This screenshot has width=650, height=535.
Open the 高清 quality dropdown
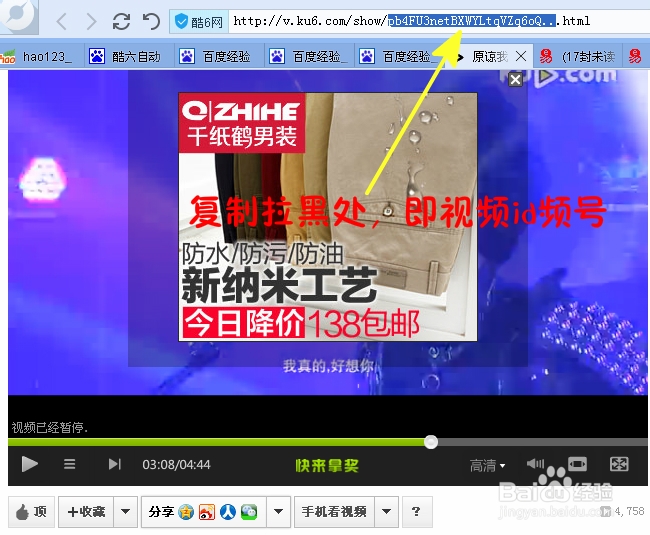tap(487, 465)
